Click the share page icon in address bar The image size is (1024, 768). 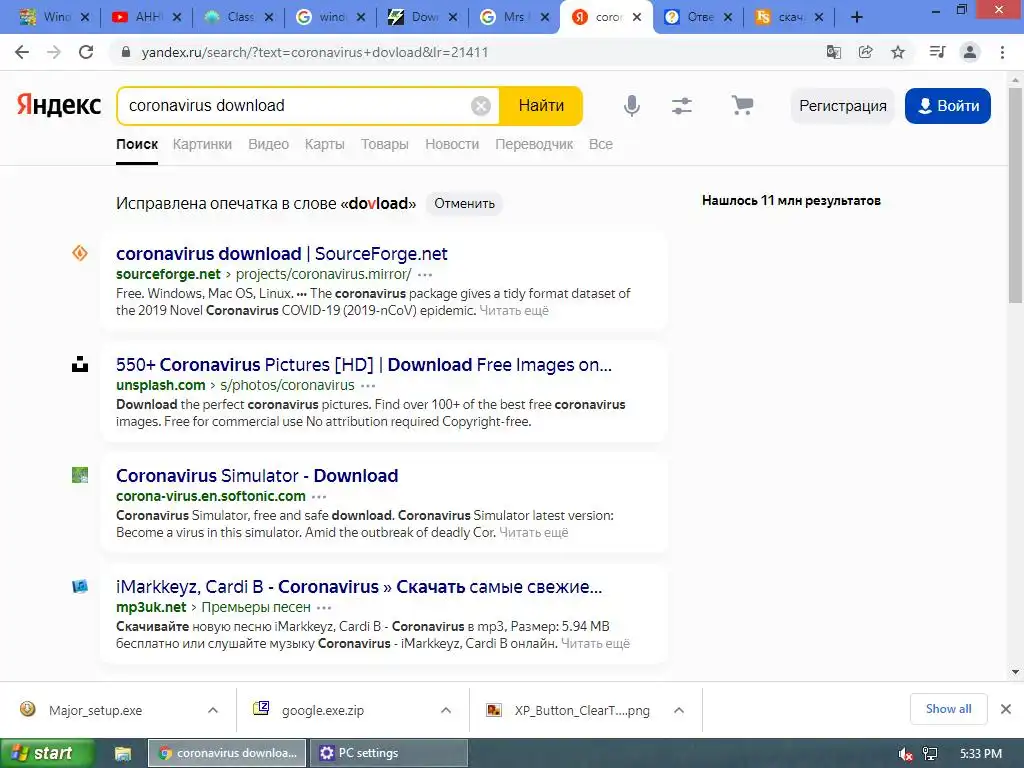coord(865,52)
